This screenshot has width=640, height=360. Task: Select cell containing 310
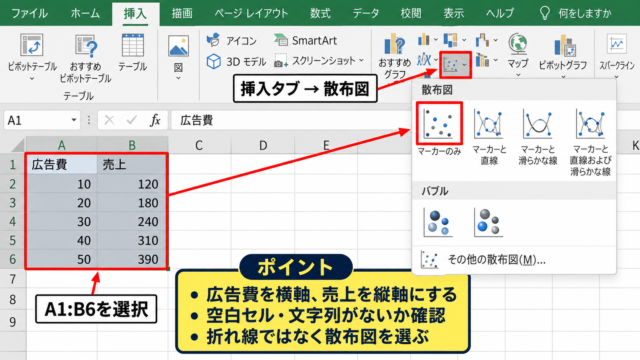coord(132,240)
